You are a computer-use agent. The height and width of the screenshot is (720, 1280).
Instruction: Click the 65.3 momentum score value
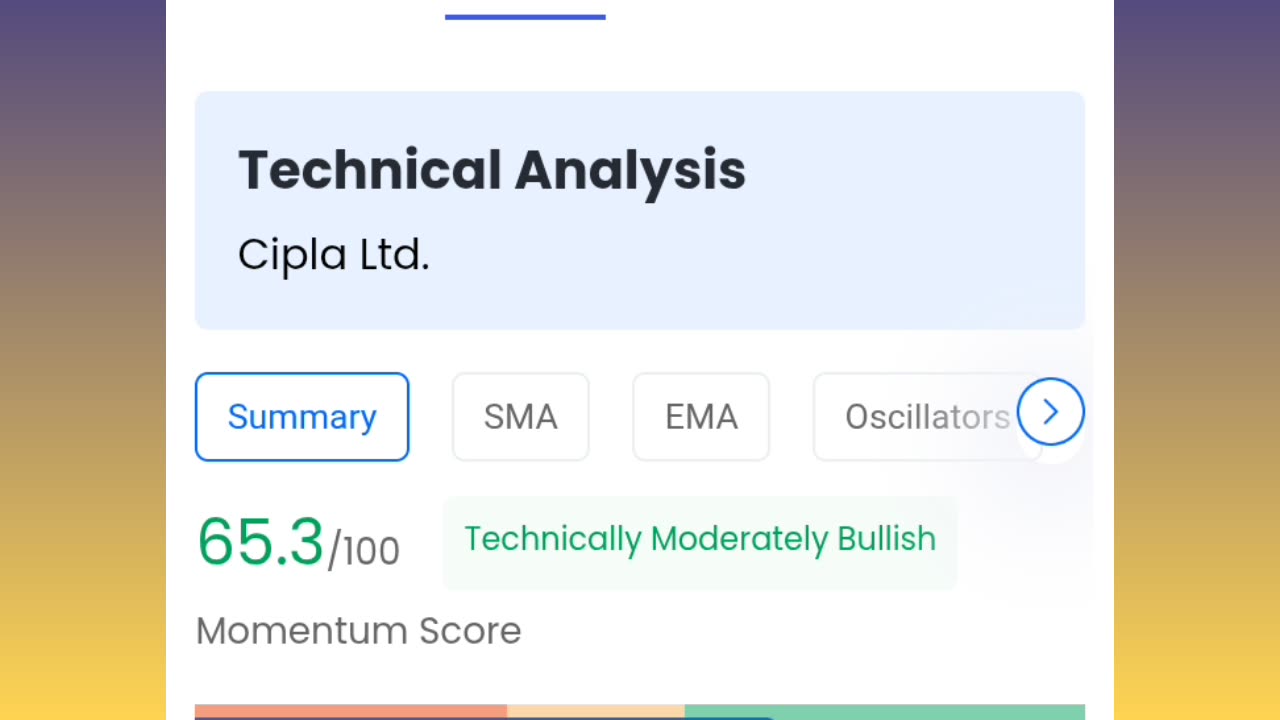[260, 542]
